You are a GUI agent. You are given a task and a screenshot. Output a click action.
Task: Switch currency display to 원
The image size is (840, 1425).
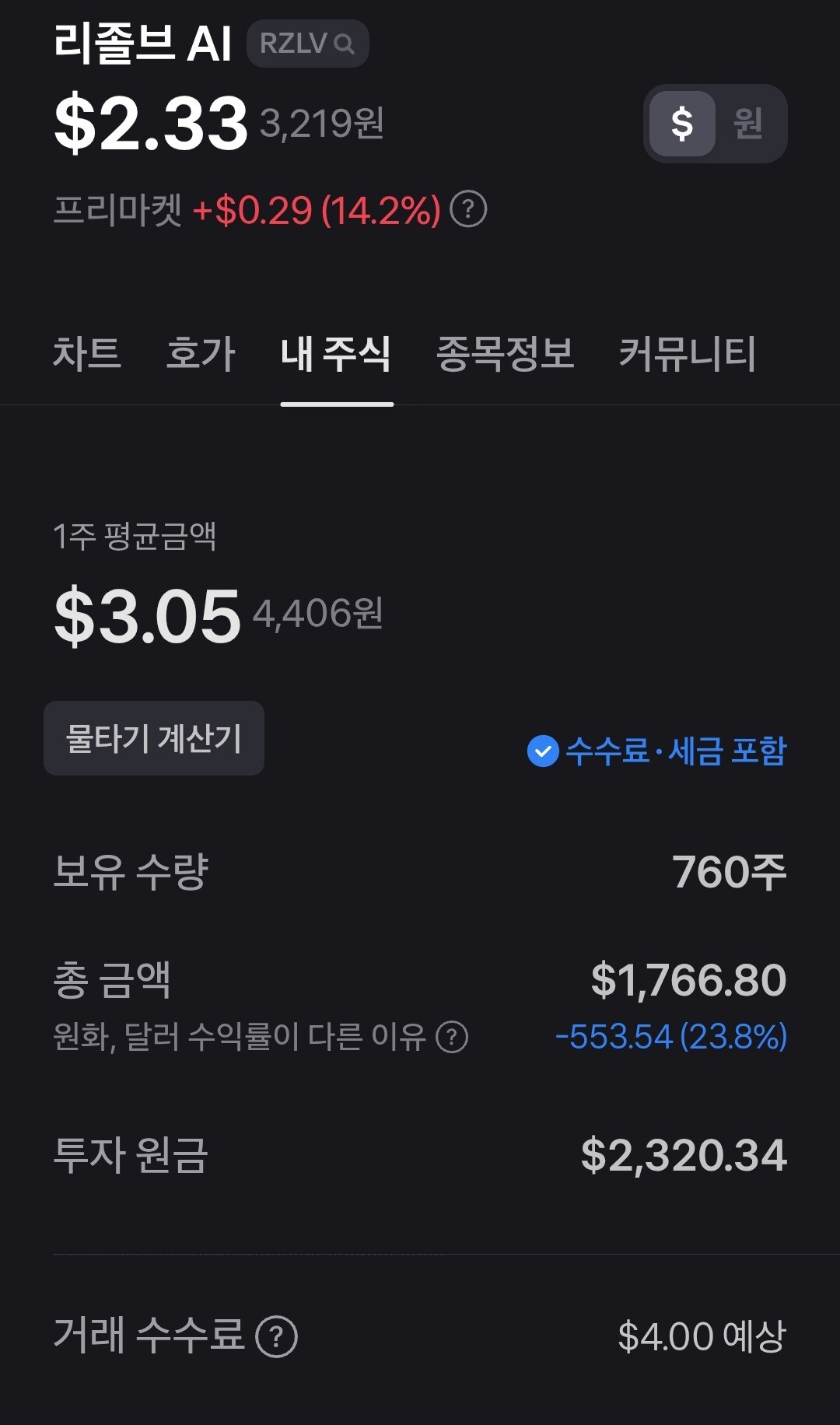coord(747,124)
